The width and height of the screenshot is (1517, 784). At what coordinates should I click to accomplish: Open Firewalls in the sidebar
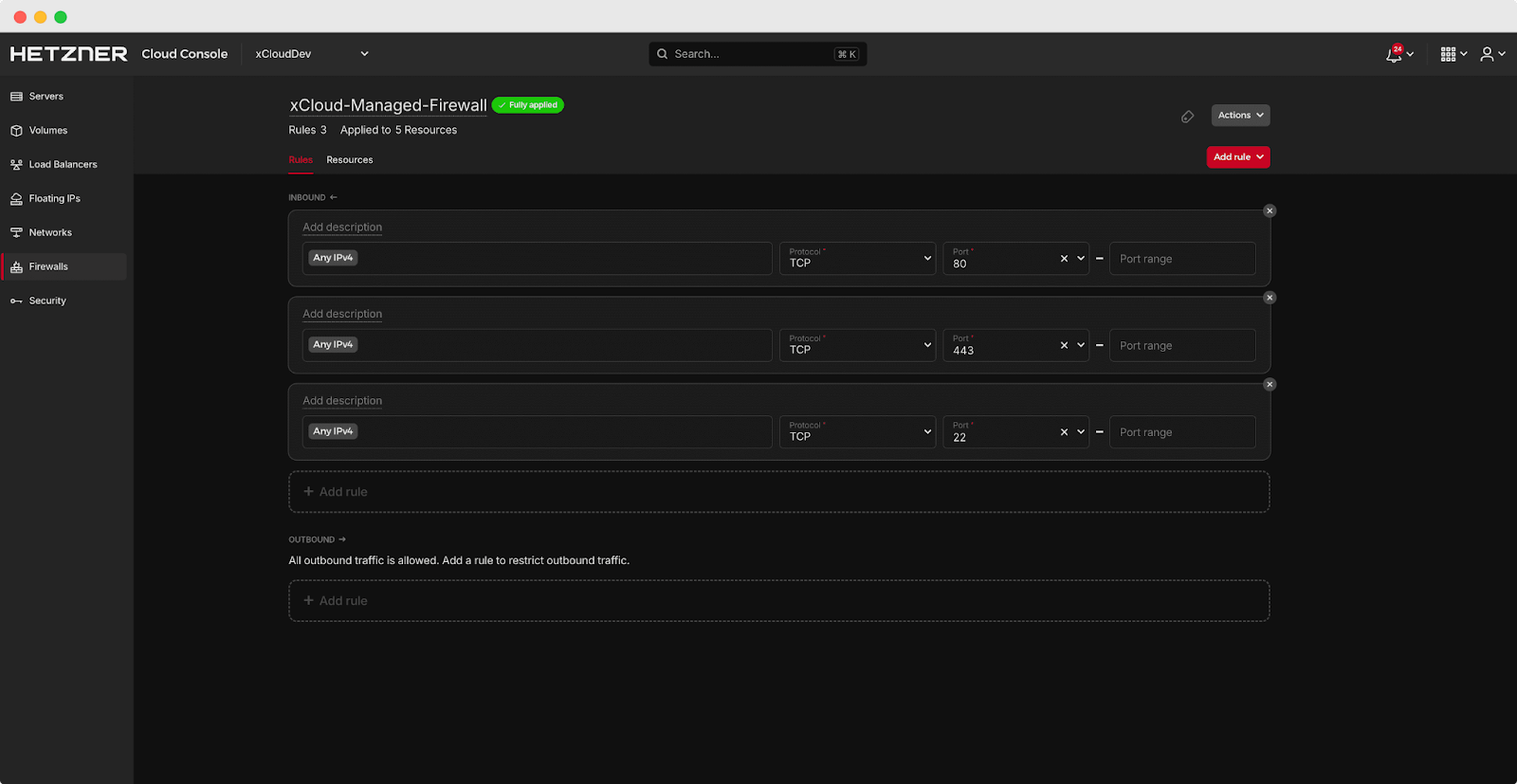pos(64,266)
